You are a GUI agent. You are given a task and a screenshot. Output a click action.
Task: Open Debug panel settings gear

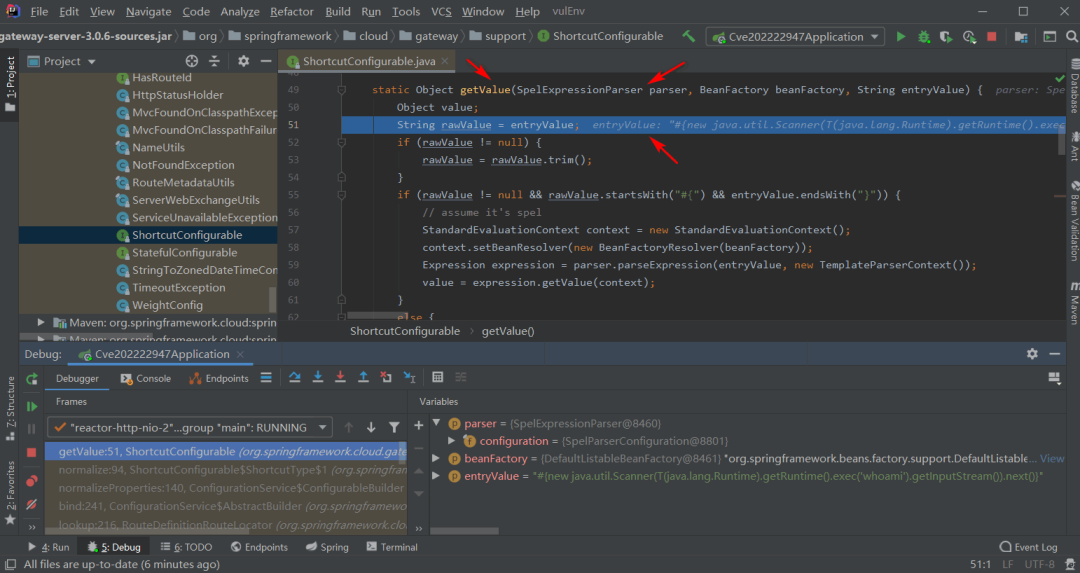click(x=1032, y=354)
